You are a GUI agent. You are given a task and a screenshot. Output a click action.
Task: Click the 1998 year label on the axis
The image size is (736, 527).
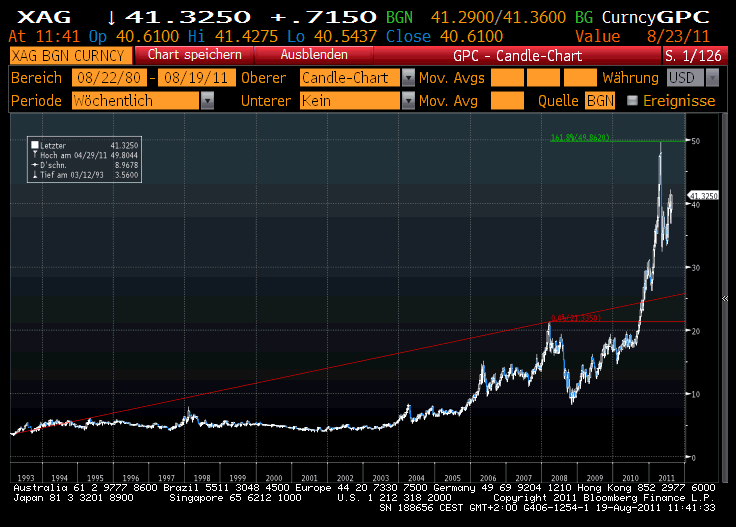(x=202, y=478)
